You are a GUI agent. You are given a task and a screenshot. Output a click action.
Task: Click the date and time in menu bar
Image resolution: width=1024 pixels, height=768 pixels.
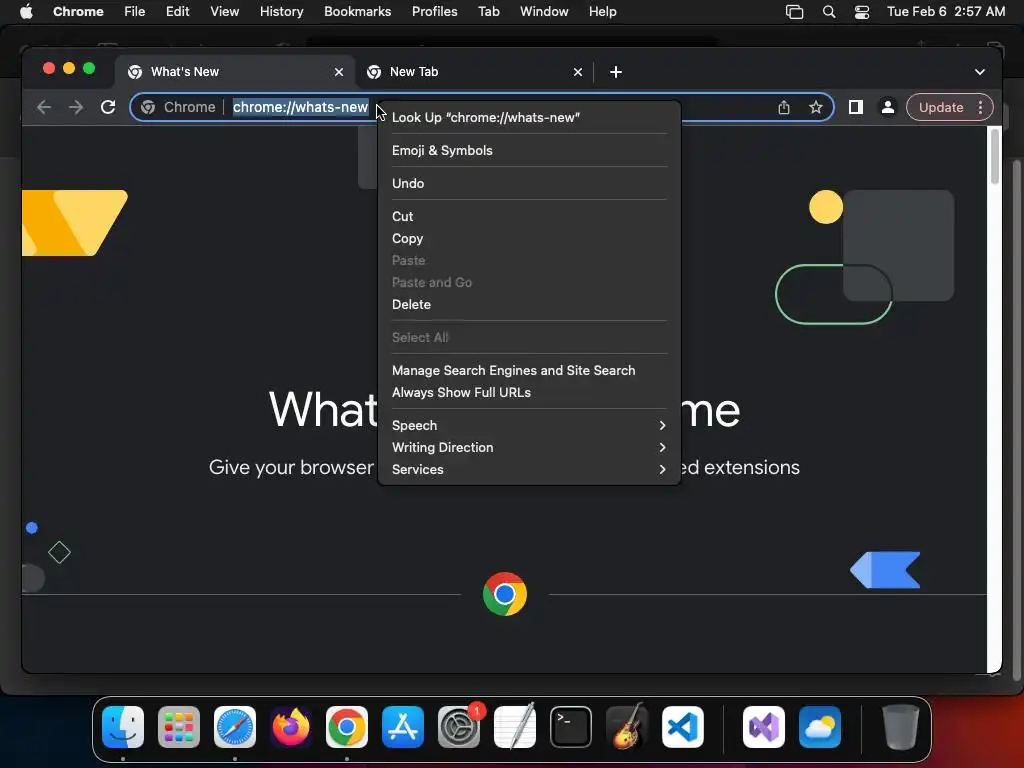click(946, 12)
